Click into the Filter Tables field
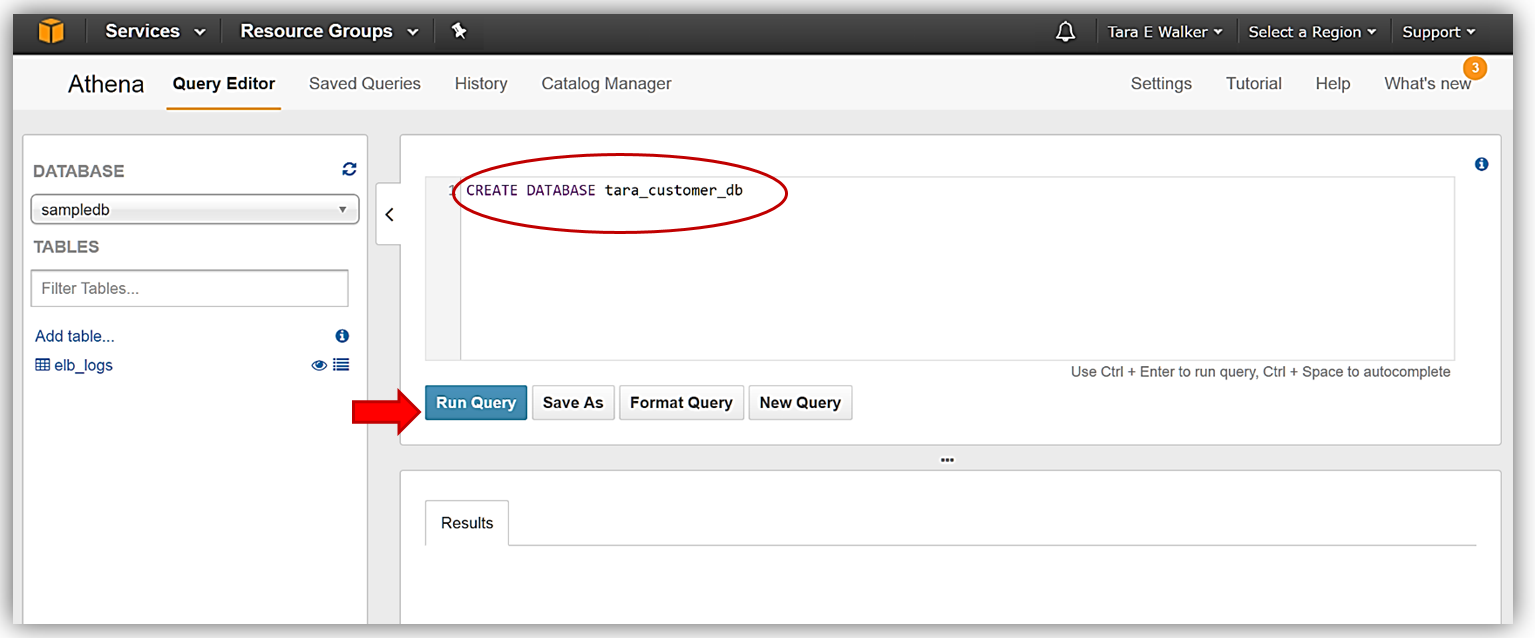This screenshot has height=638, width=1535. 190,288
